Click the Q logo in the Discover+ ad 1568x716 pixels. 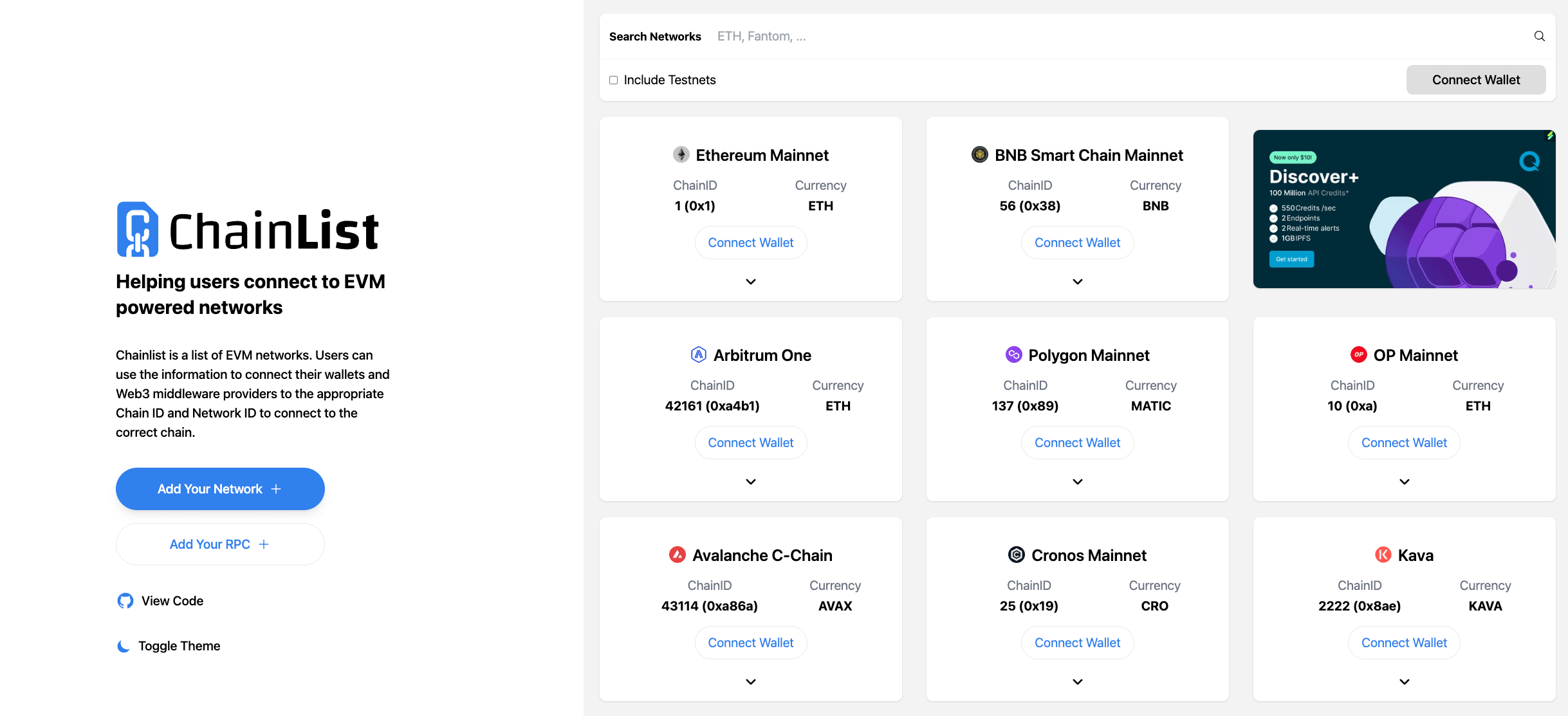[1529, 161]
